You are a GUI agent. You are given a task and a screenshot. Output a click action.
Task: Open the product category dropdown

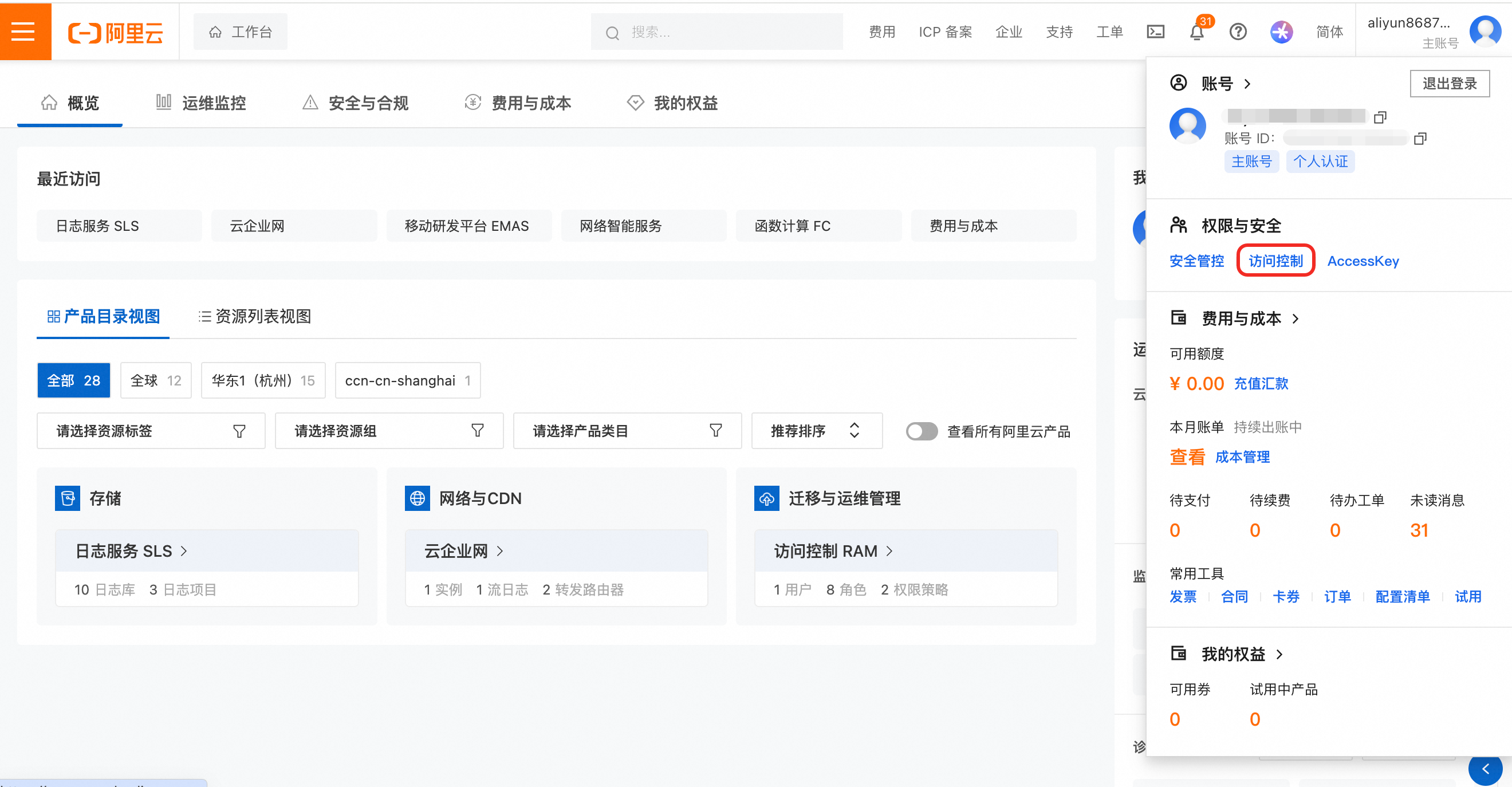[x=627, y=431]
